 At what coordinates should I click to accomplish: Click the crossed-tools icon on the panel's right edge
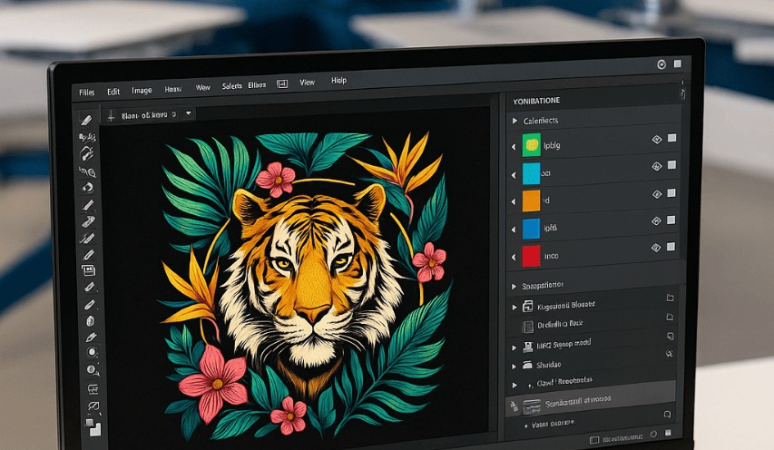(x=669, y=354)
